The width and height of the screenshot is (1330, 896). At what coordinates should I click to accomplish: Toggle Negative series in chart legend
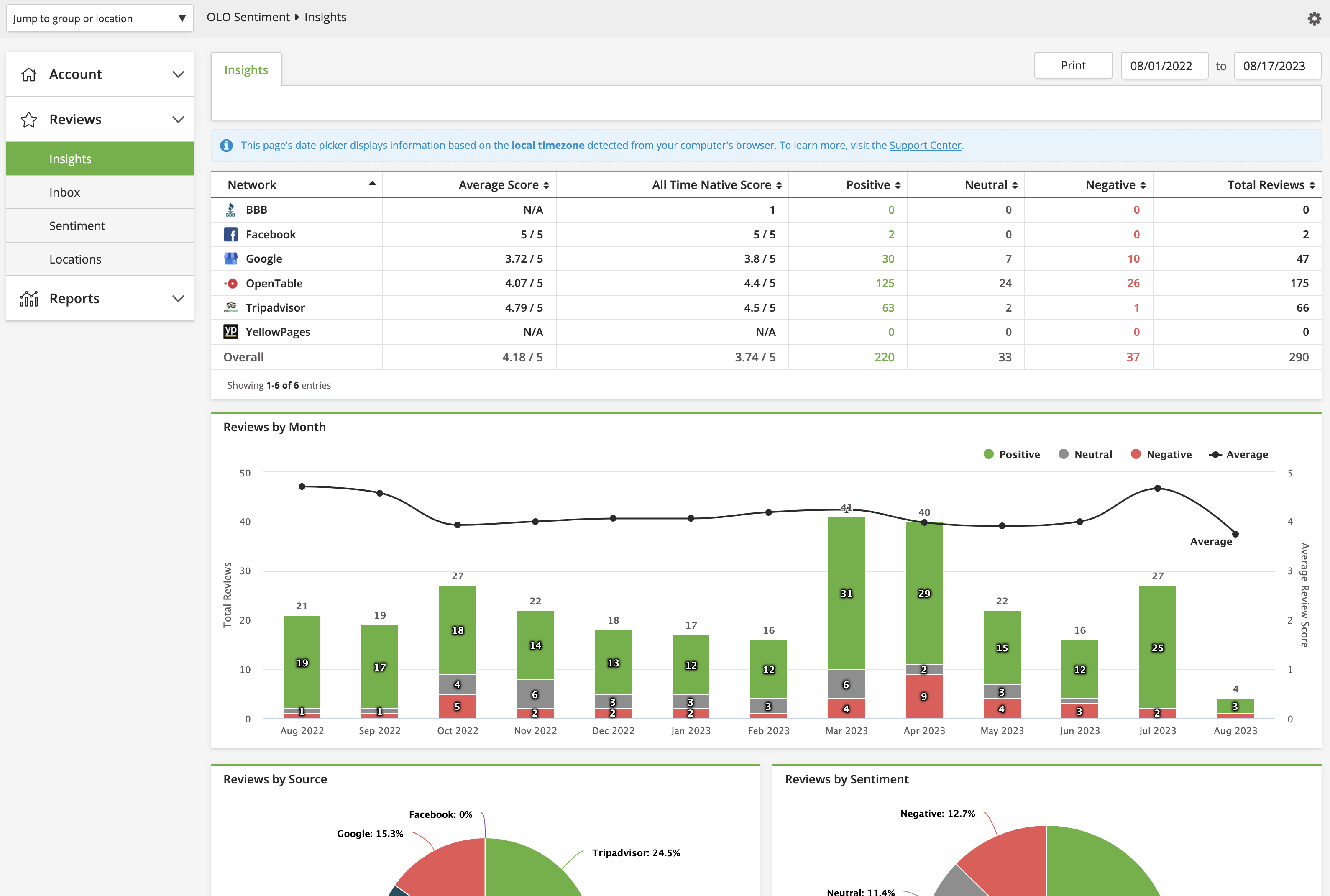[x=1161, y=454]
